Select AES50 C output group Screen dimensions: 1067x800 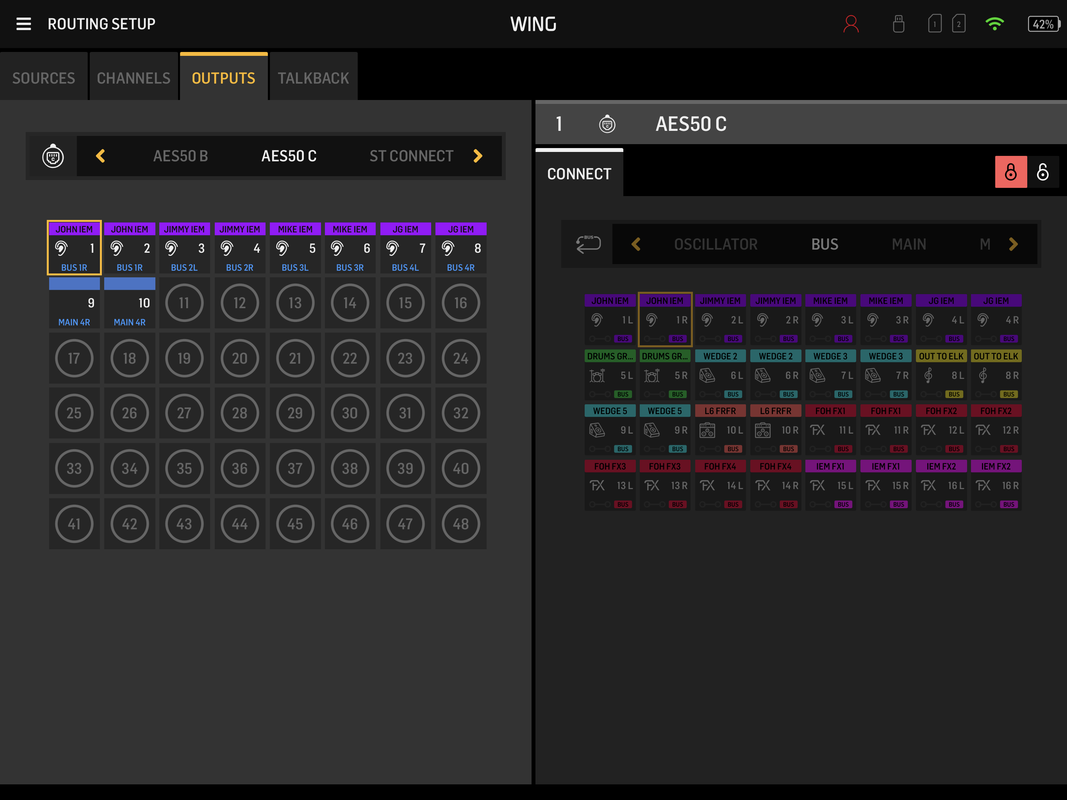[x=289, y=156]
